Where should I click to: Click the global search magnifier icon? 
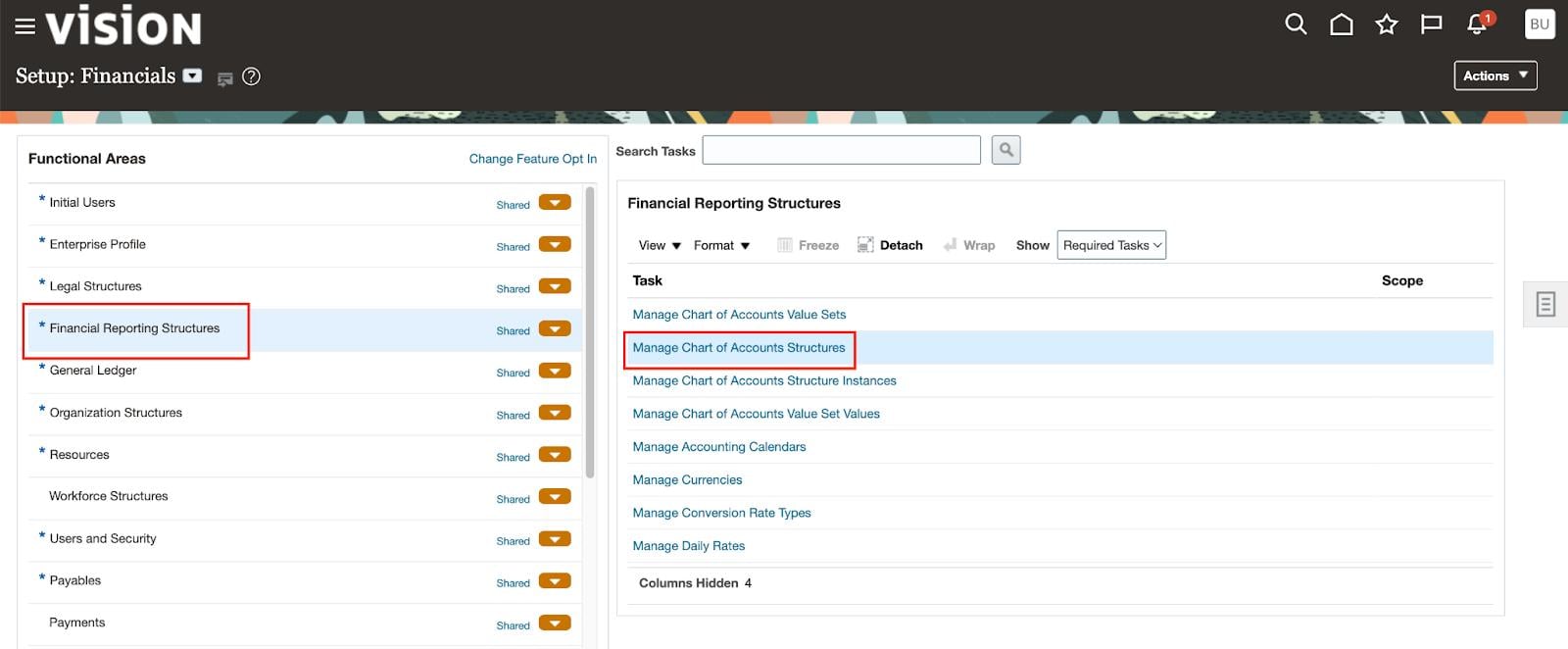click(x=1296, y=25)
